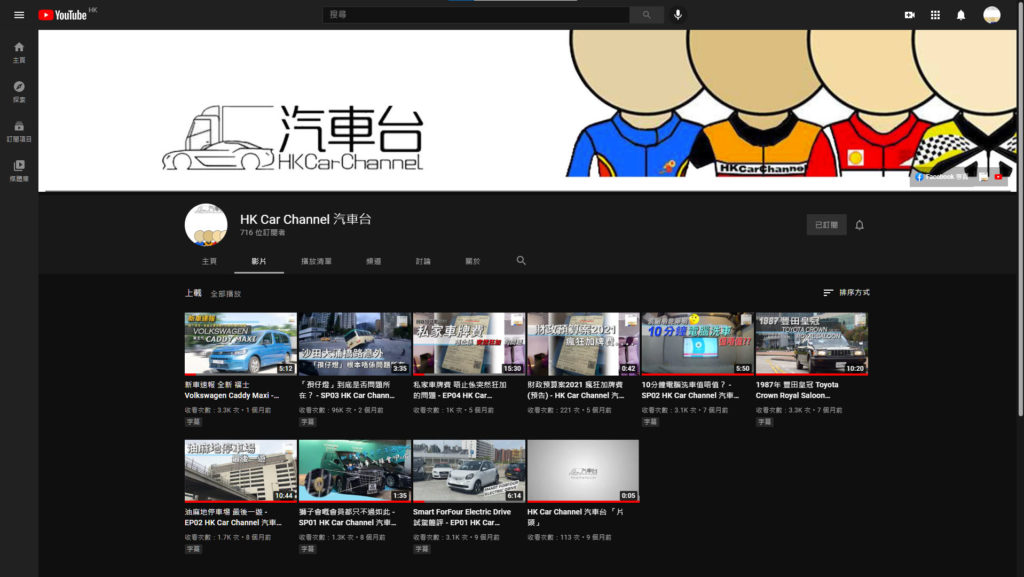Click the EP02 HK Car Channel title
Image resolution: width=1024 pixels, height=577 pixels.
pos(233,517)
